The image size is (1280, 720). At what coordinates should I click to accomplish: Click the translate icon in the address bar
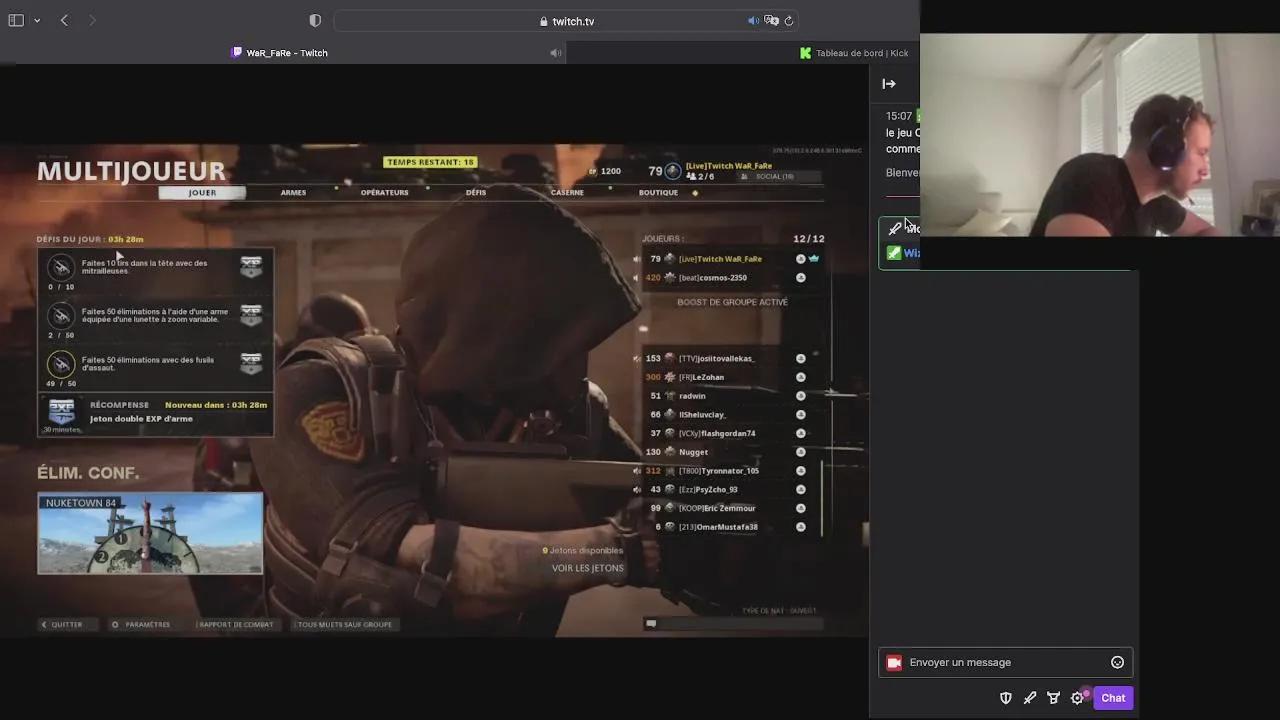[771, 20]
